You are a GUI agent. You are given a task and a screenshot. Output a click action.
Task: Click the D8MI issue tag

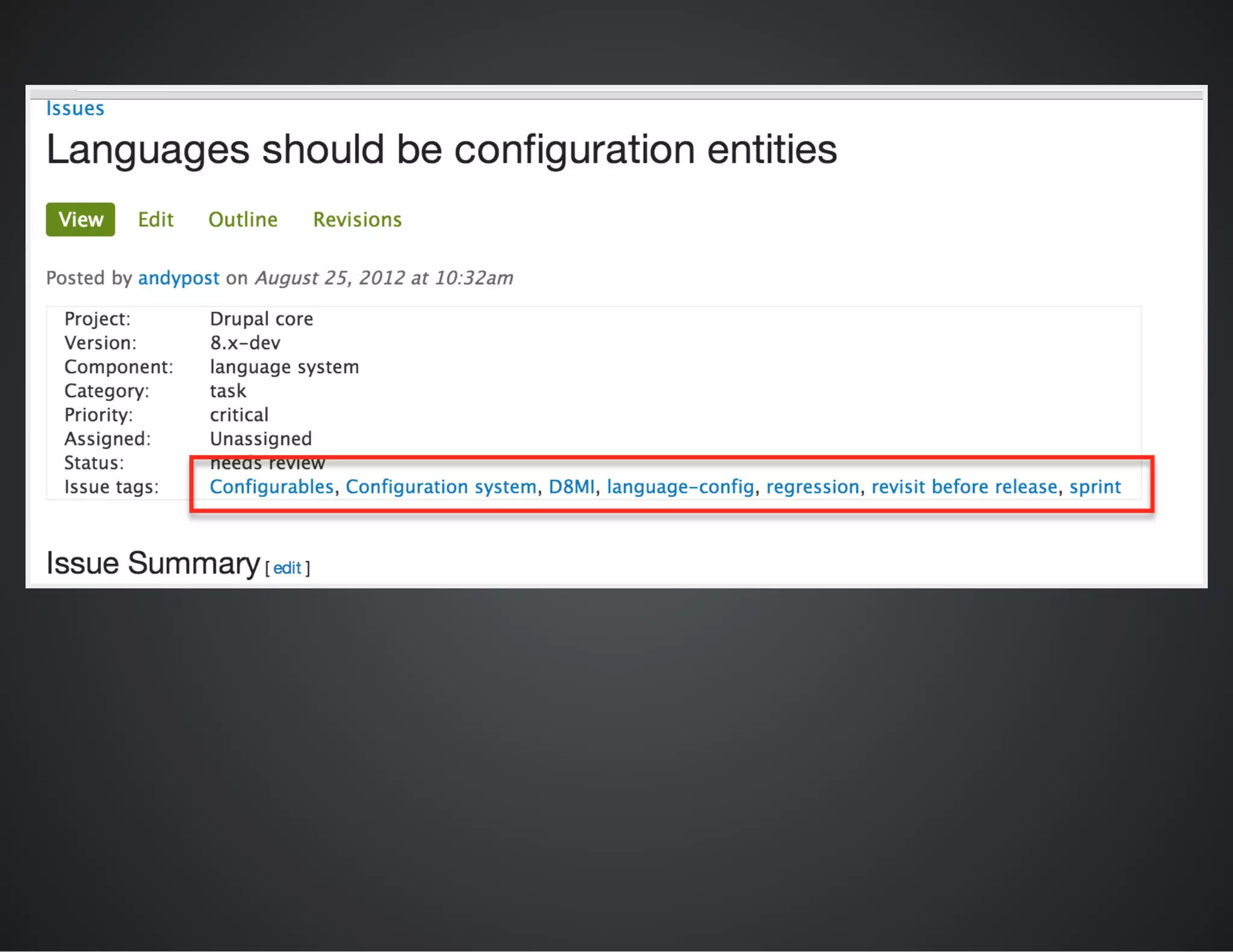[x=571, y=487]
